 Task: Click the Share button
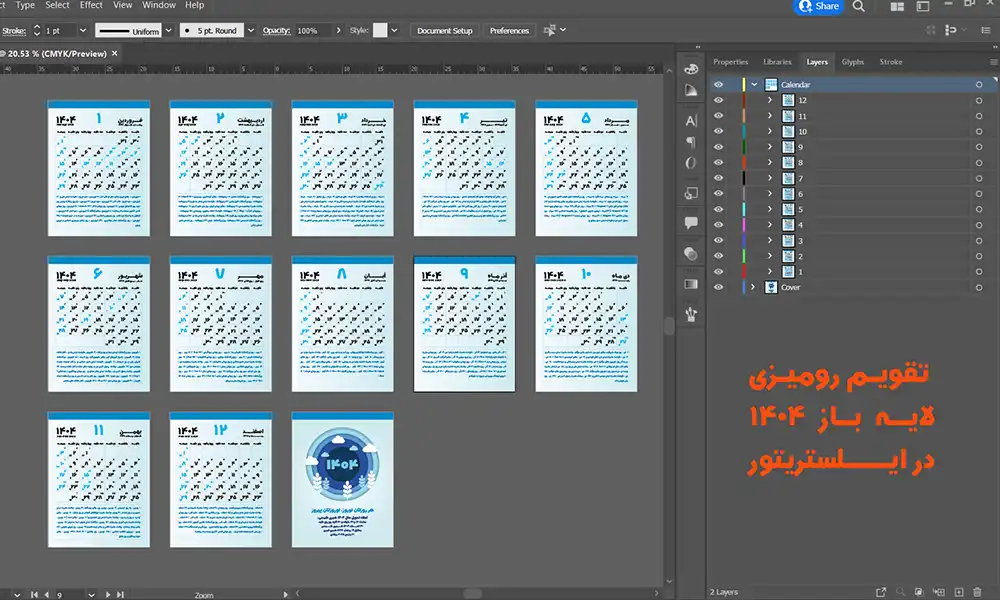pyautogui.click(x=818, y=6)
